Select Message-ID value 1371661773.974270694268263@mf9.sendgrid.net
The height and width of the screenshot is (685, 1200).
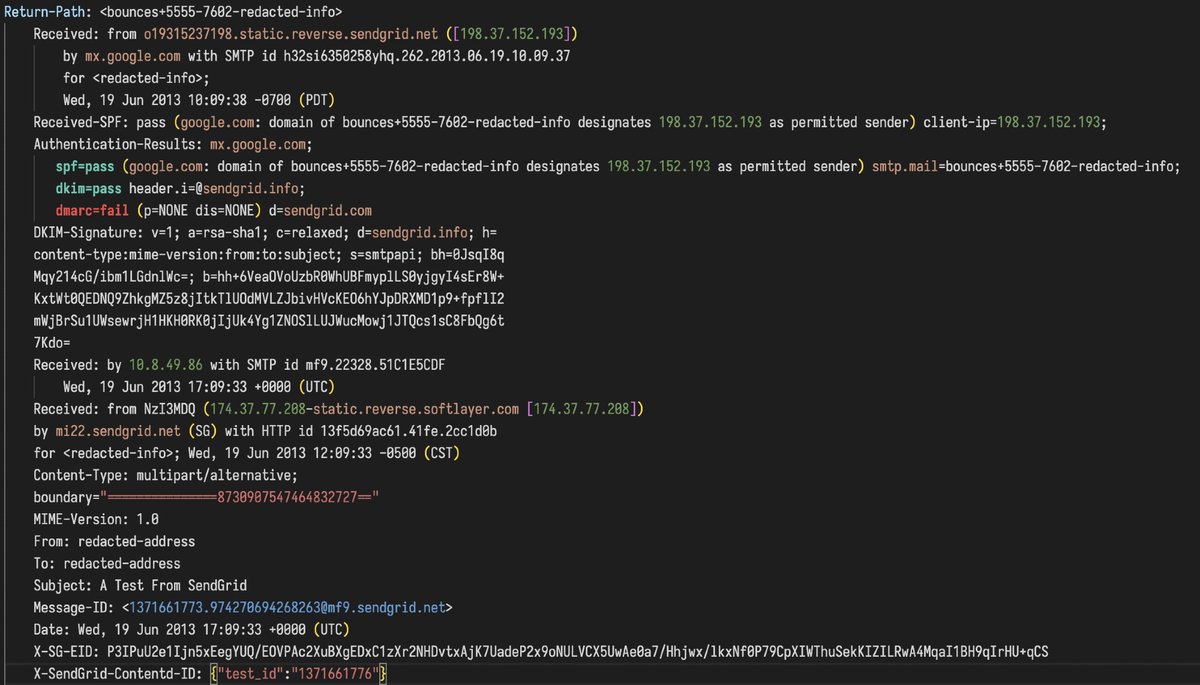287,607
